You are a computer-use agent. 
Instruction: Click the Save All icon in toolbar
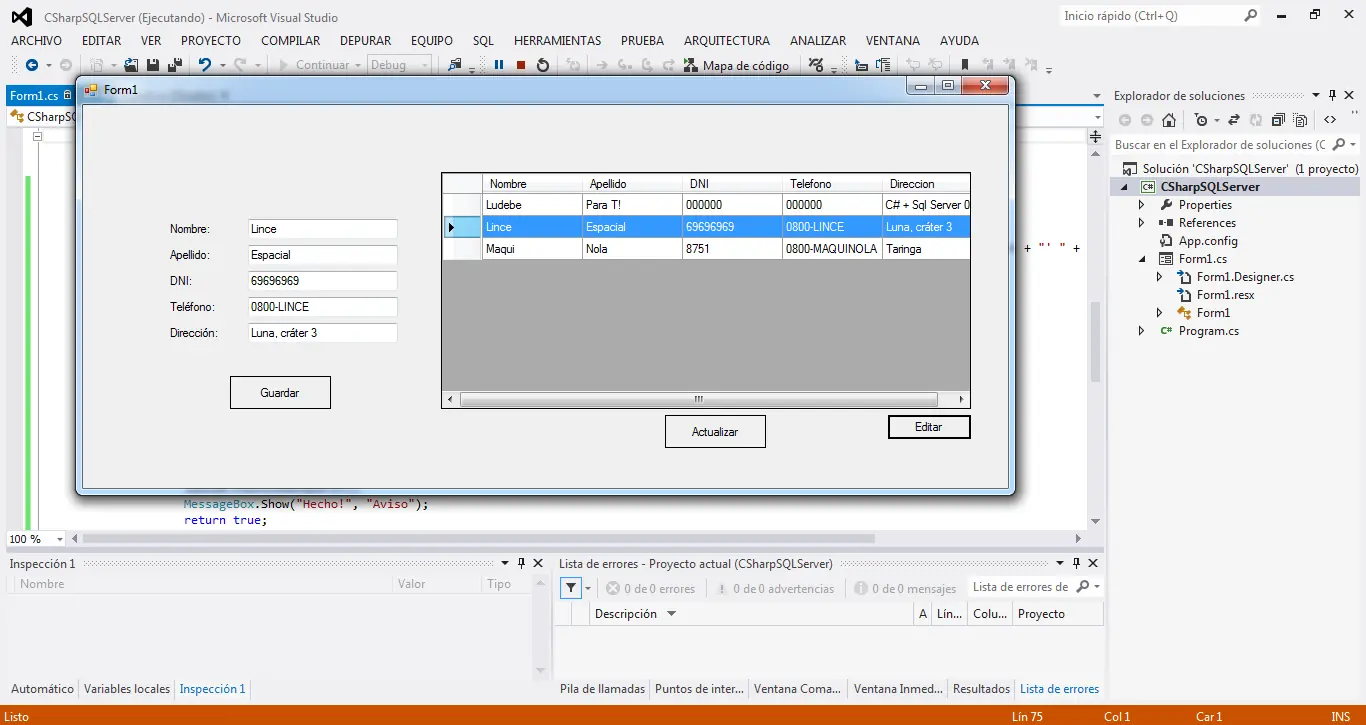174,65
